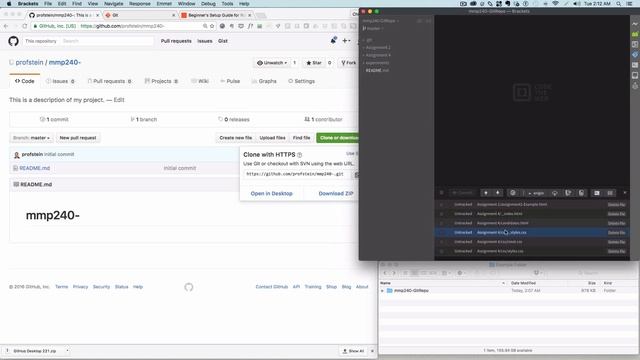Open the plus create-new menu on GitHub

346,41
